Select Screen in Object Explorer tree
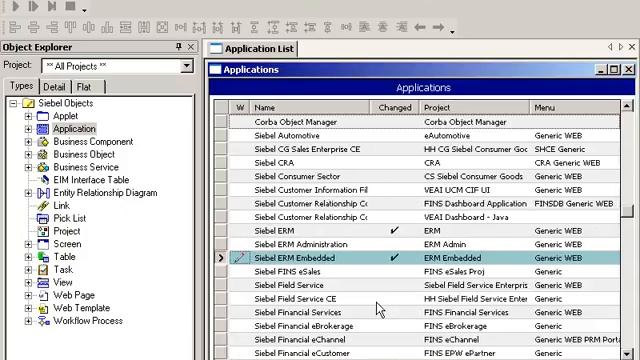640x360 pixels. [x=67, y=244]
